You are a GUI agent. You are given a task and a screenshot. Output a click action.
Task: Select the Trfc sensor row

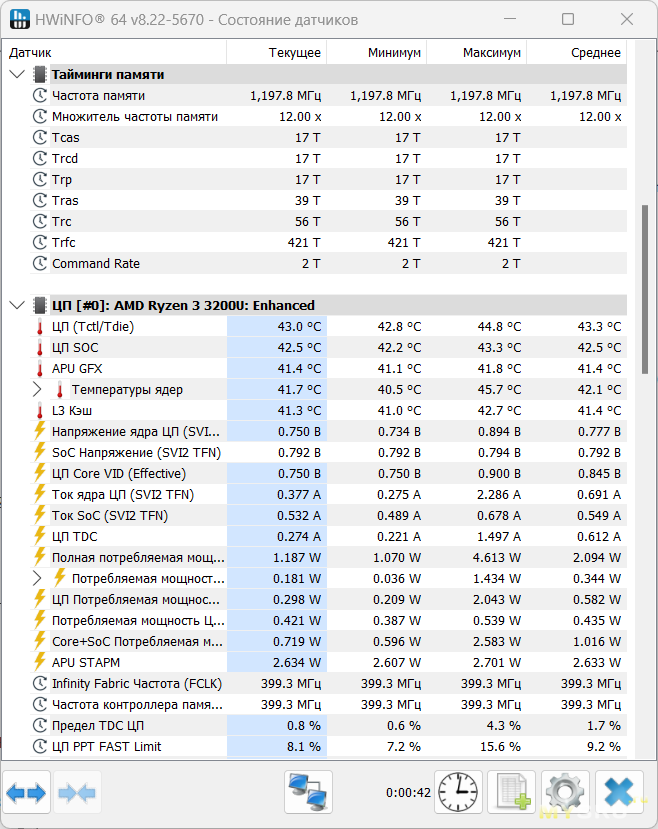328,242
